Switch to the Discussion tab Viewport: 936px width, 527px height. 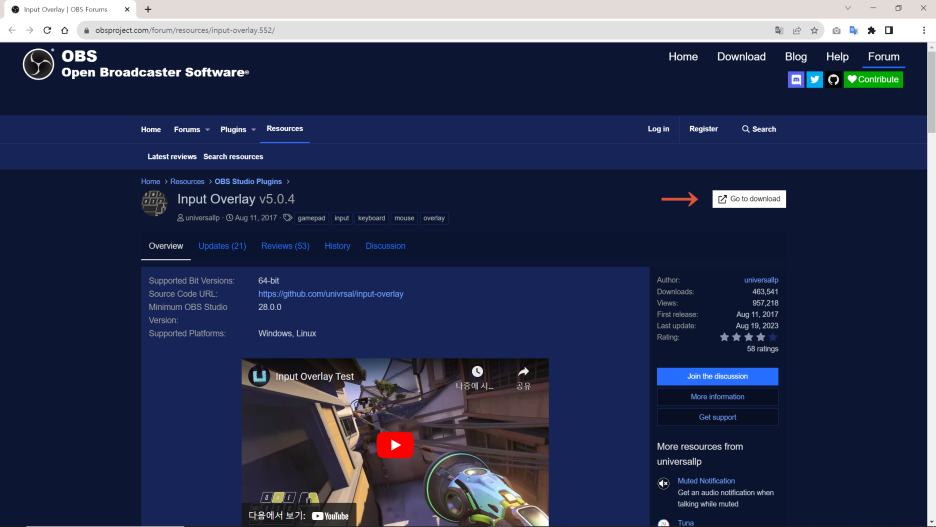pos(385,246)
